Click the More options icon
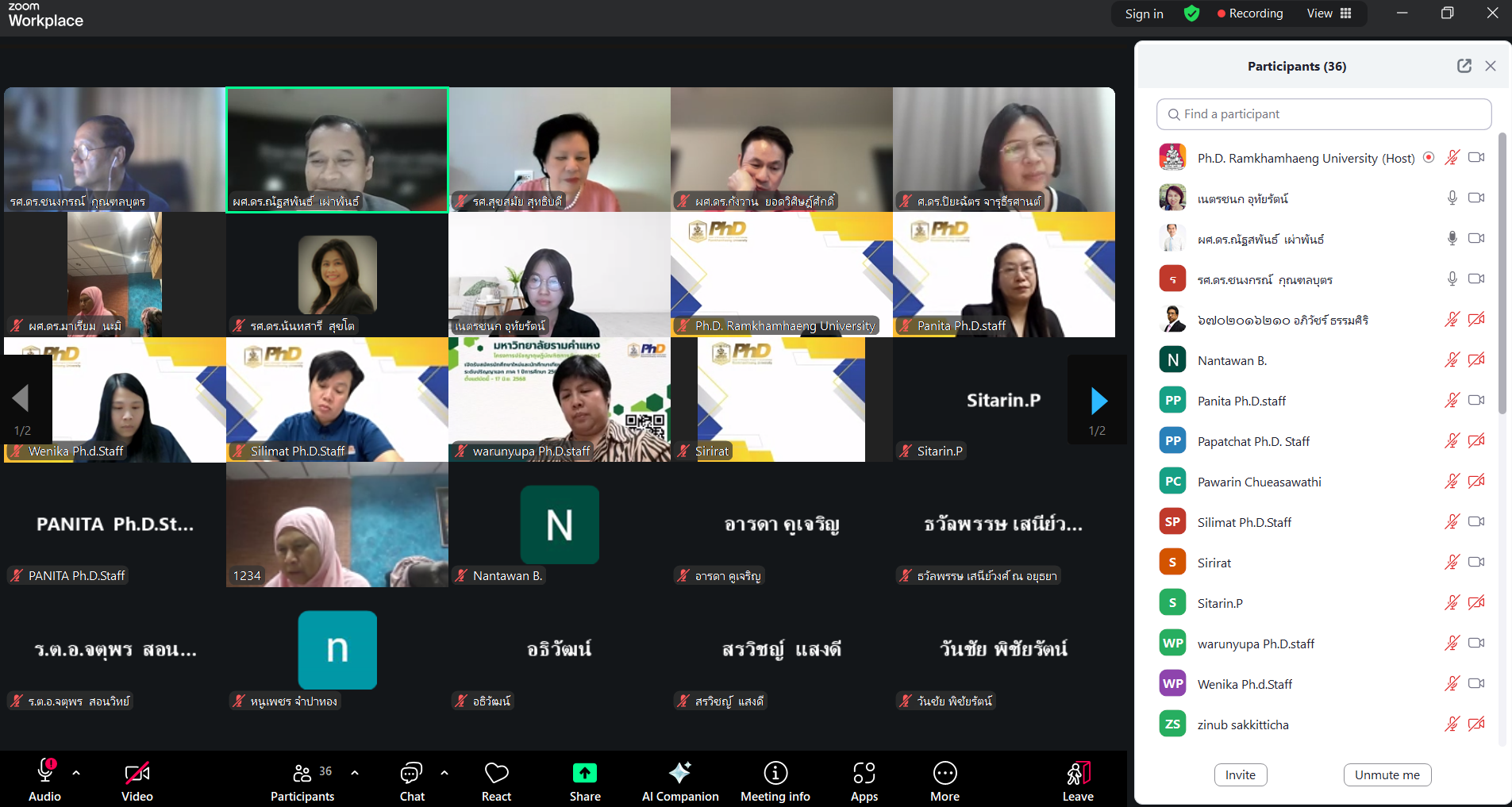Image resolution: width=1512 pixels, height=807 pixels. point(945,774)
